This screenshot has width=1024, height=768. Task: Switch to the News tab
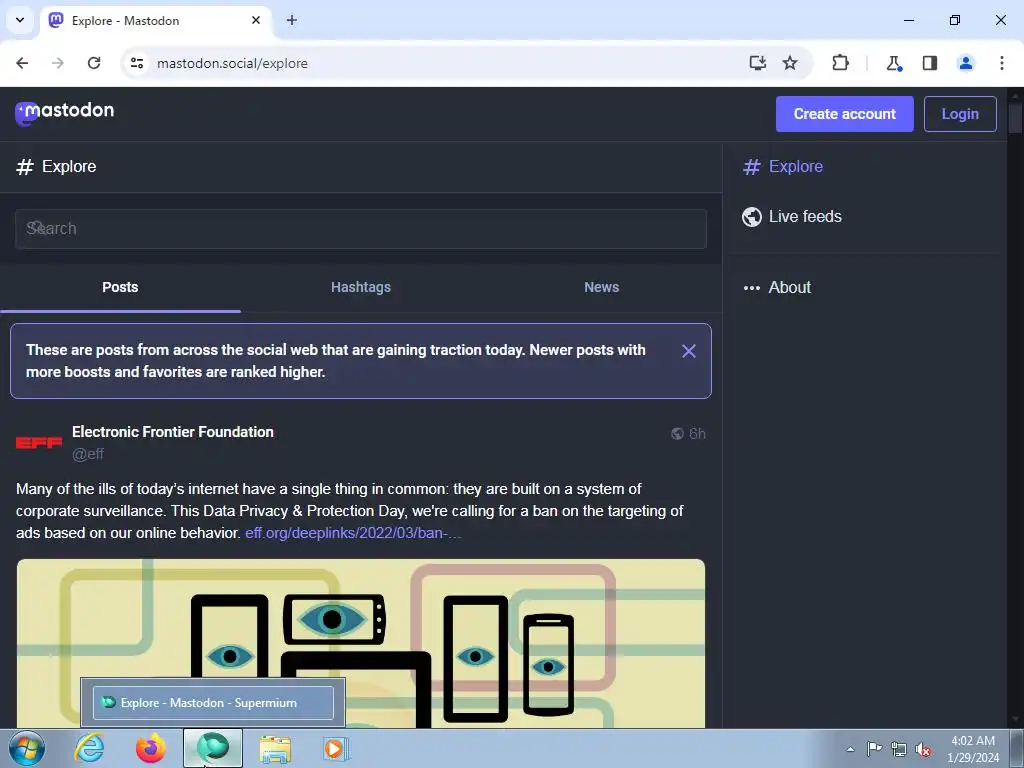coord(601,287)
